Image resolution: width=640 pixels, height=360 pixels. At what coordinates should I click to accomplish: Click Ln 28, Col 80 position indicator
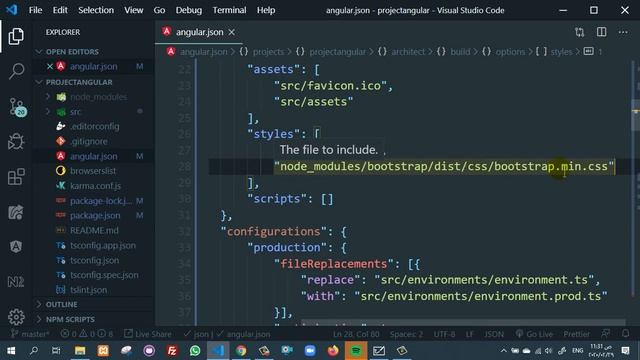tap(356, 334)
